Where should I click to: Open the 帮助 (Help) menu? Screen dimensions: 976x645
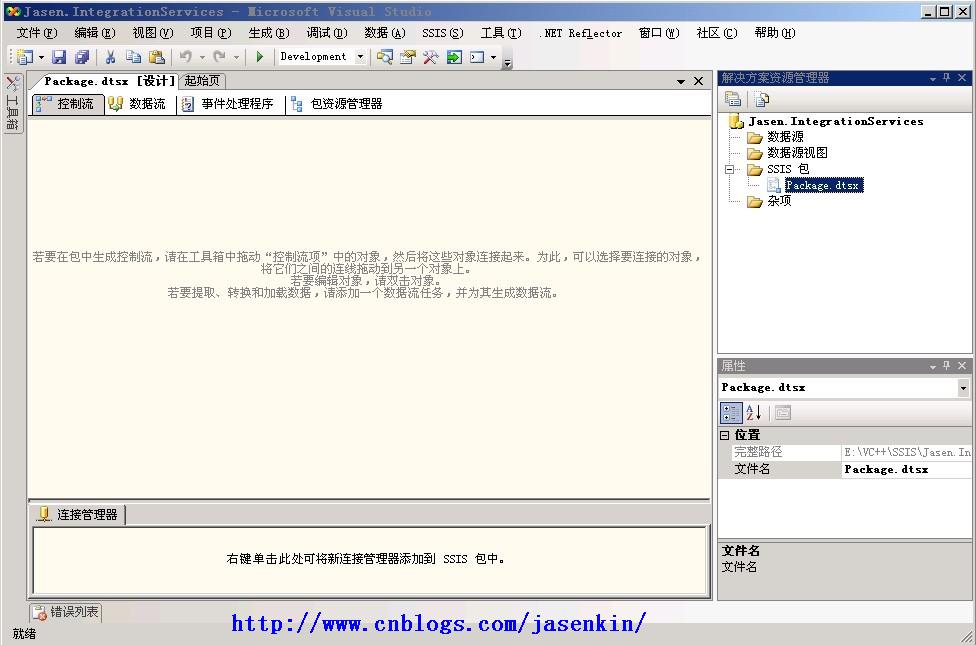(x=774, y=33)
